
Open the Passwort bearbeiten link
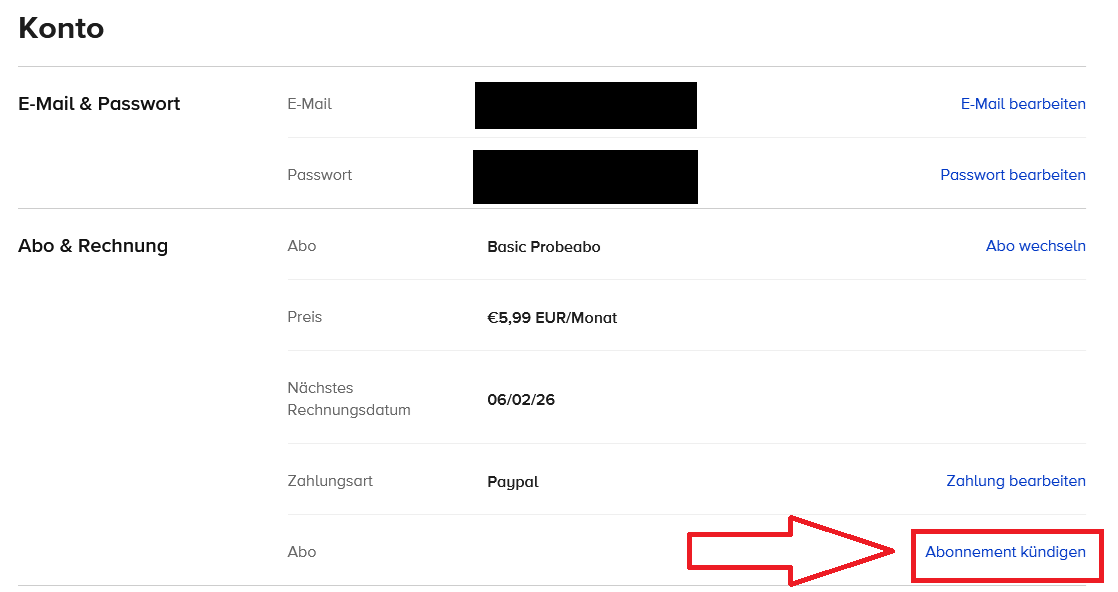1012,175
